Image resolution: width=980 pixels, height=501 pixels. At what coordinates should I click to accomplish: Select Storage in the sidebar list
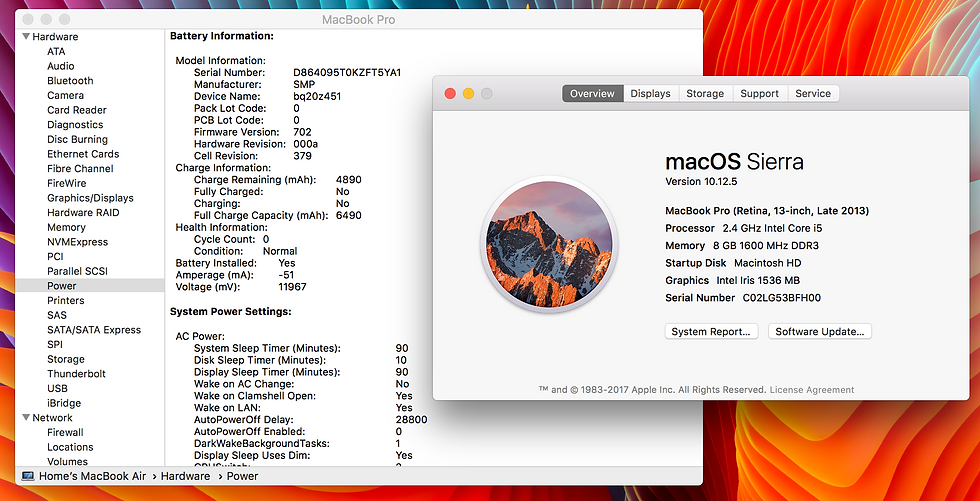click(x=66, y=359)
